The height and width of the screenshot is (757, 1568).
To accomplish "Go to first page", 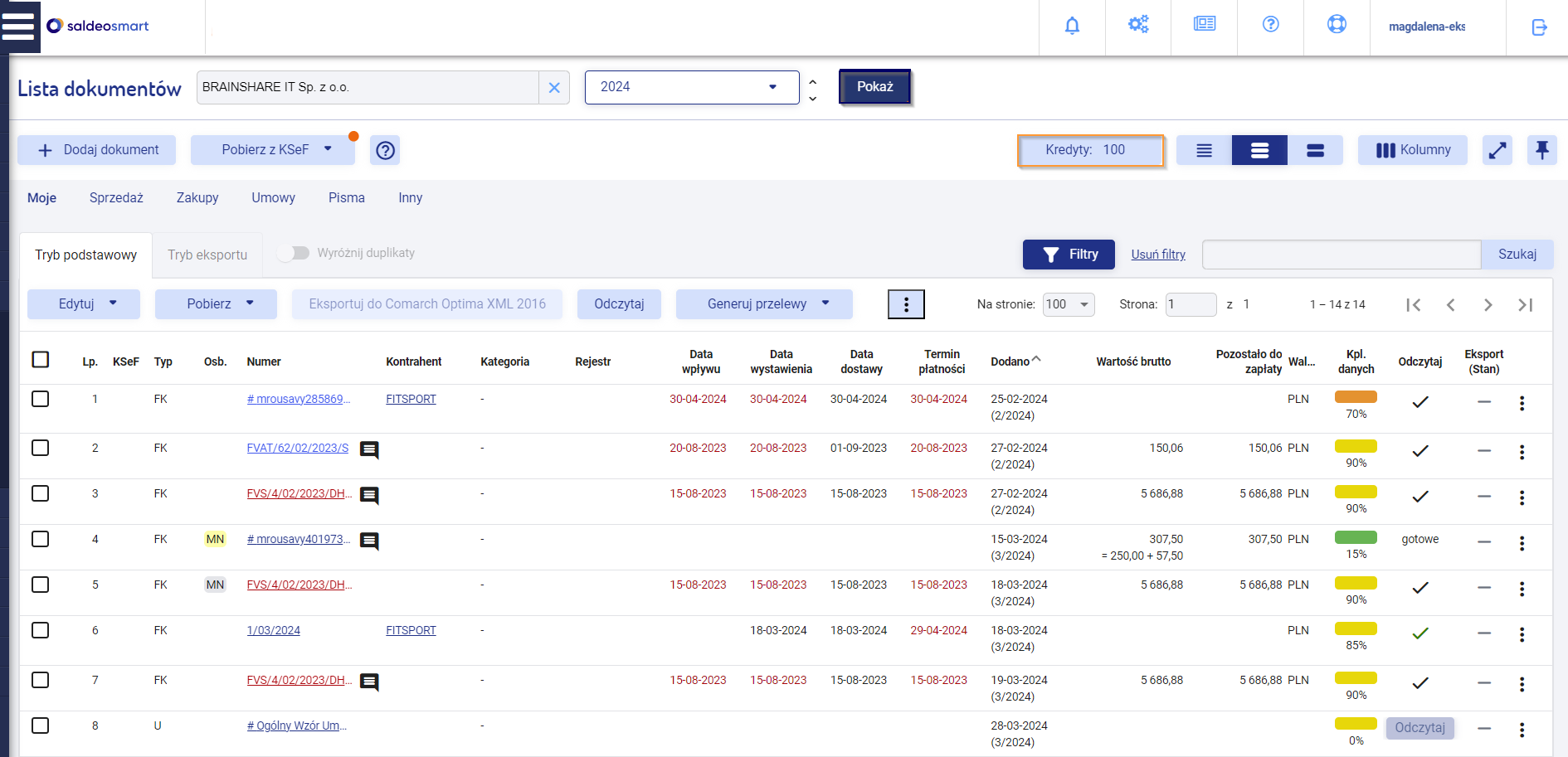I will click(x=1414, y=305).
